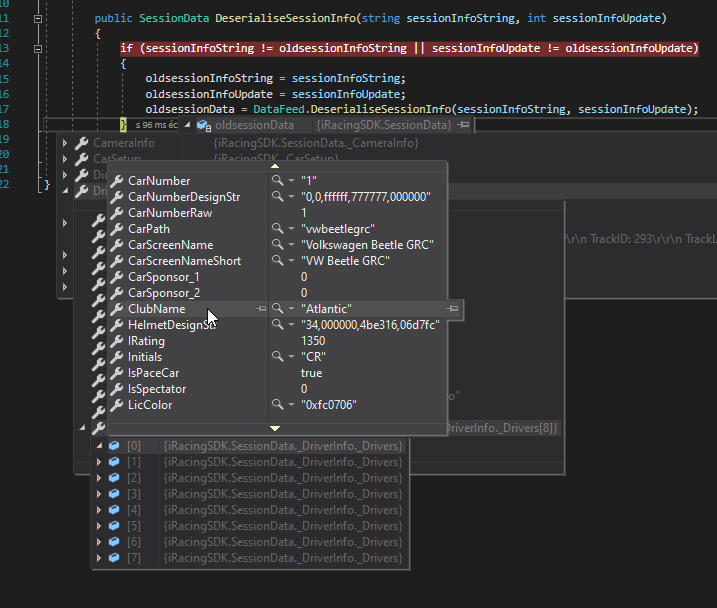
Task: Expand Drivers element [1]
Action: [99, 462]
